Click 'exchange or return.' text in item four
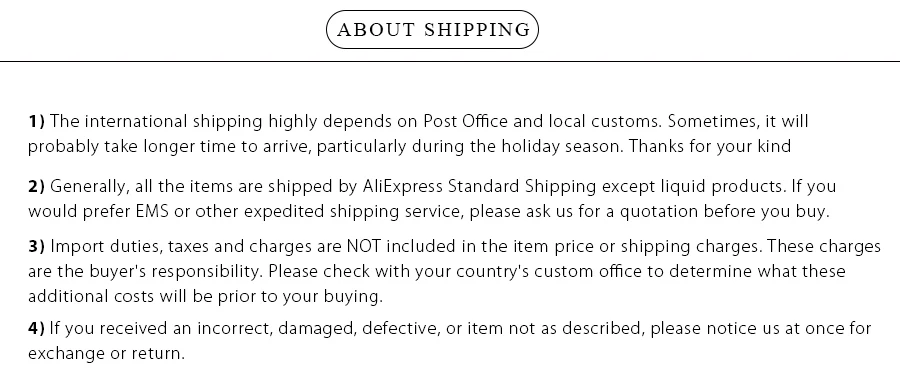This screenshot has height=383, width=900. 106,354
